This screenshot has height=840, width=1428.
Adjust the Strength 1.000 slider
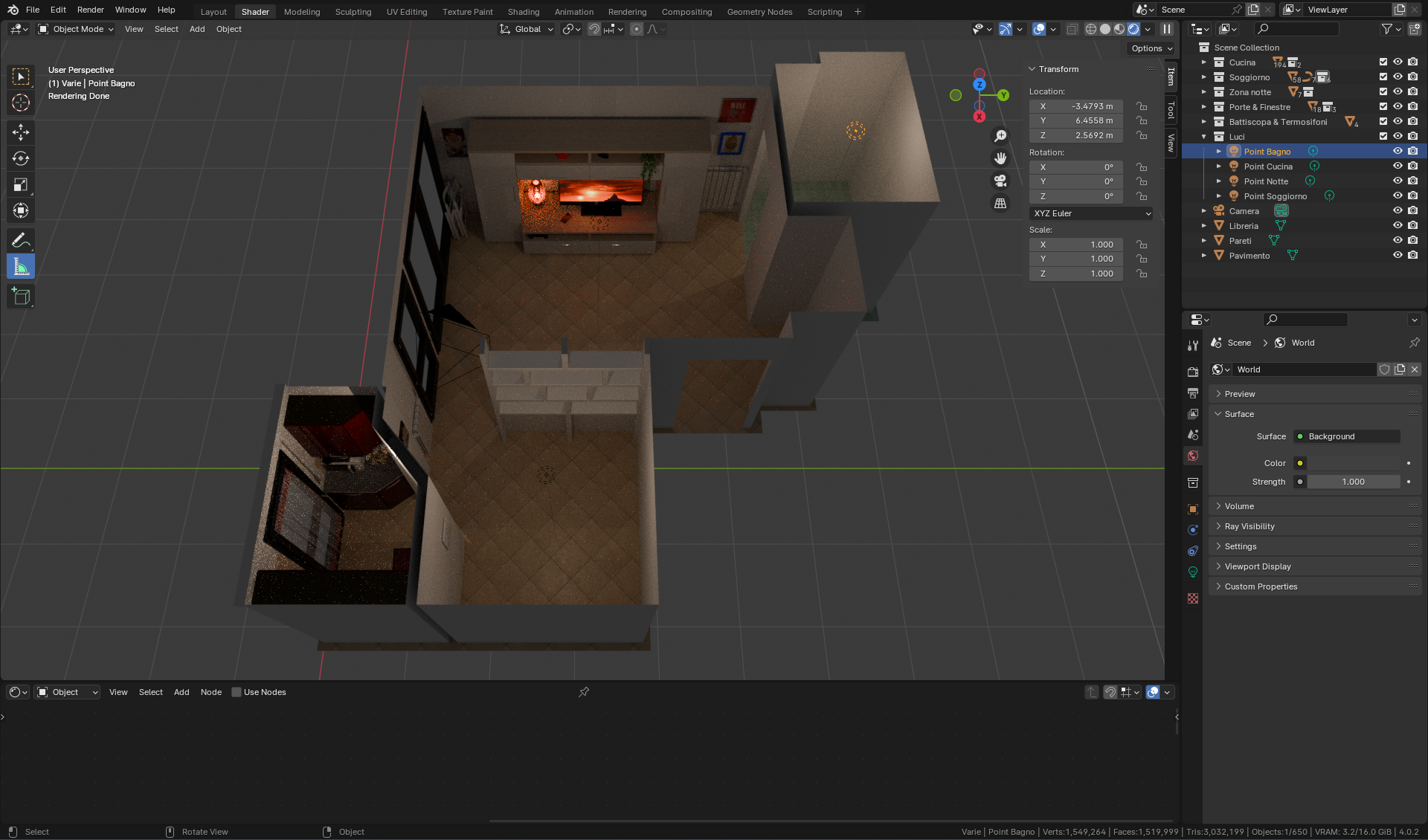click(x=1354, y=482)
